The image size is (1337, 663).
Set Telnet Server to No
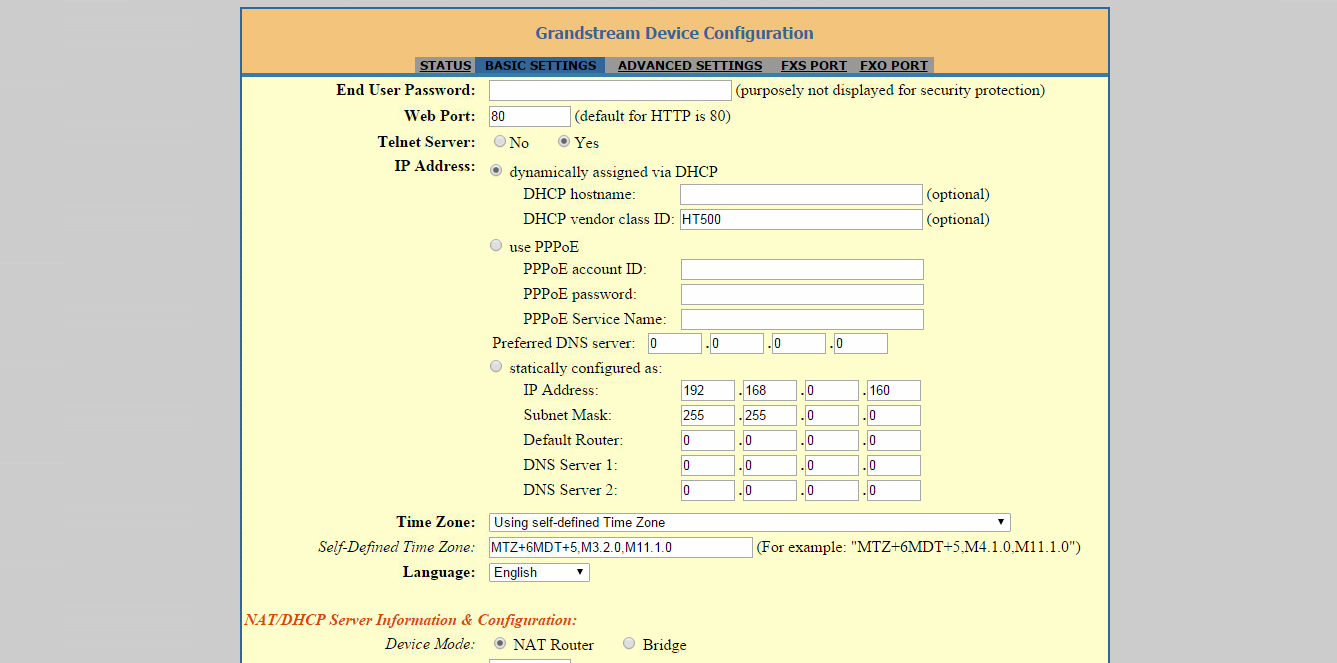[x=500, y=142]
